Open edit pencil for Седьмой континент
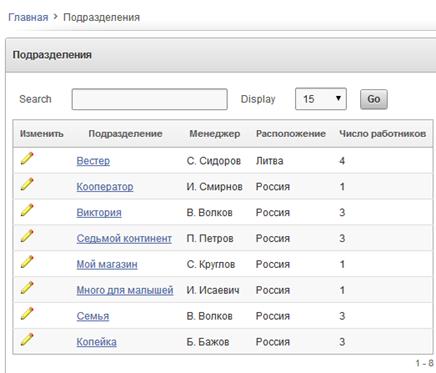Viewport: 436px width, 373px height. point(27,236)
